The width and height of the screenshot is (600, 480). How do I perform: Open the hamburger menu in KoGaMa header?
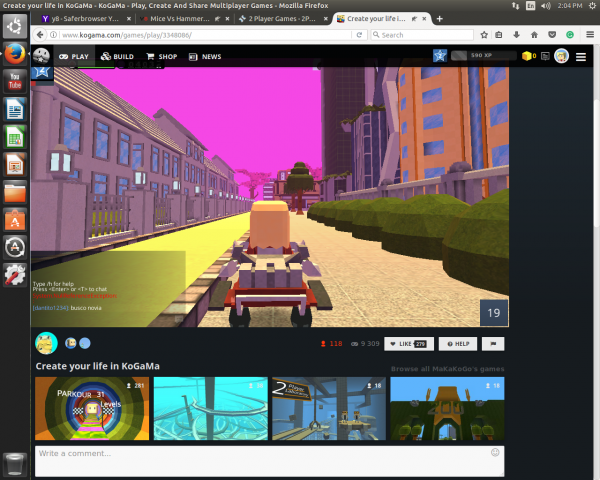coord(581,56)
